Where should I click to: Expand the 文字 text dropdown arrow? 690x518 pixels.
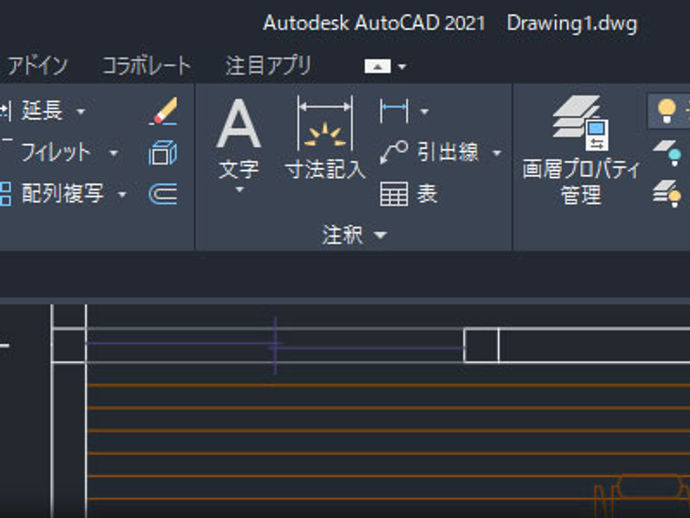coord(239,190)
